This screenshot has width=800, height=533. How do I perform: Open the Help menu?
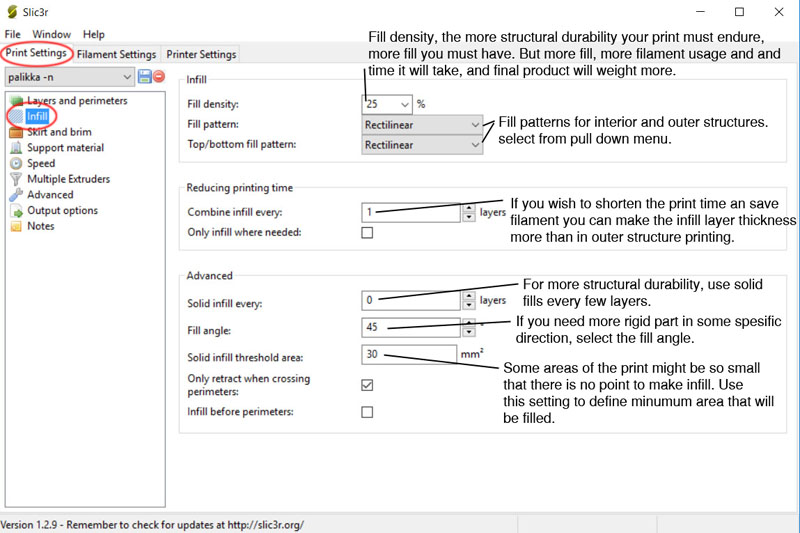click(94, 34)
